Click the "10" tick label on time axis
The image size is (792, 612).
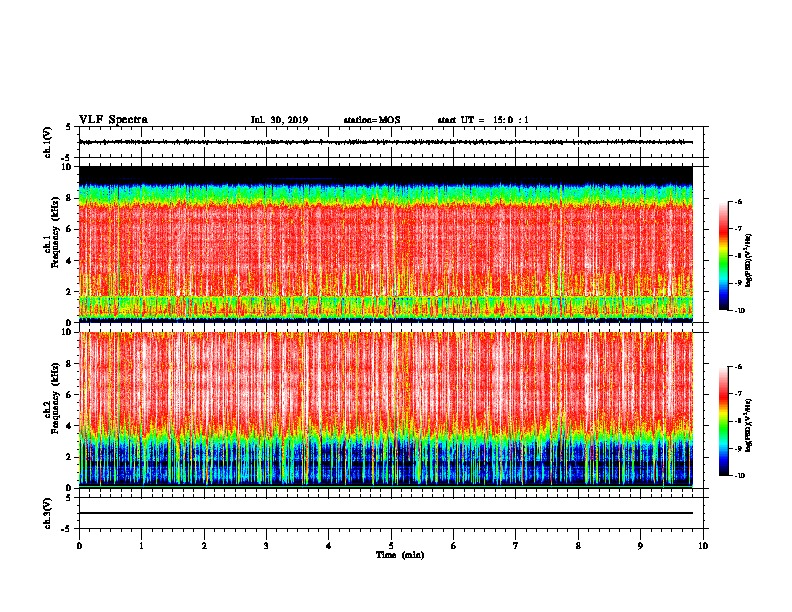pos(703,546)
